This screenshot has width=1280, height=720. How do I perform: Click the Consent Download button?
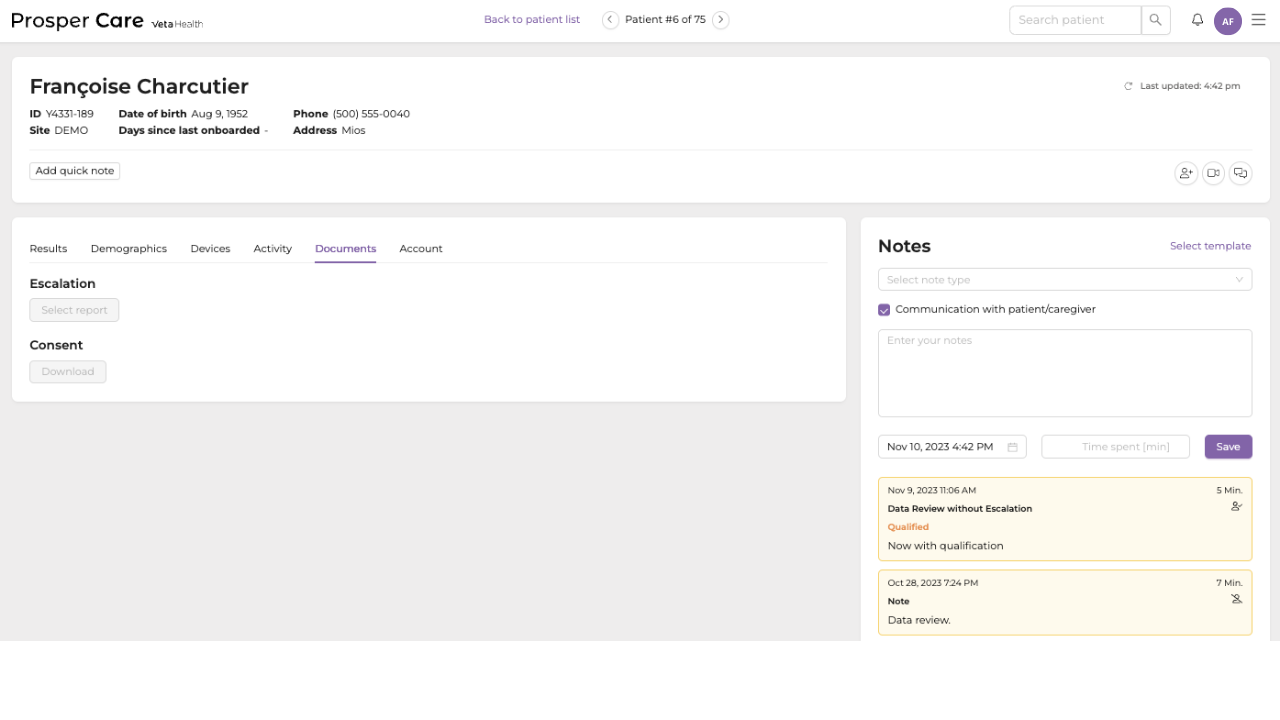(68, 372)
